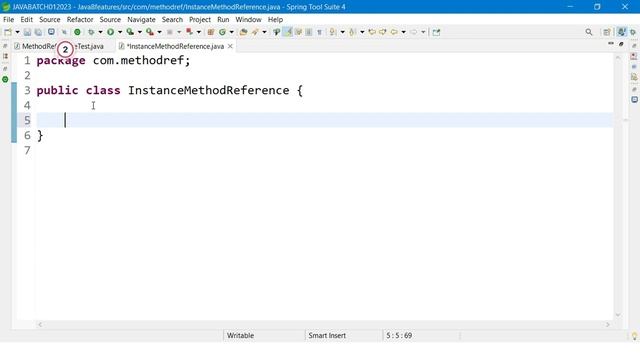Open the Window menu
640x360 pixels.
click(x=248, y=20)
